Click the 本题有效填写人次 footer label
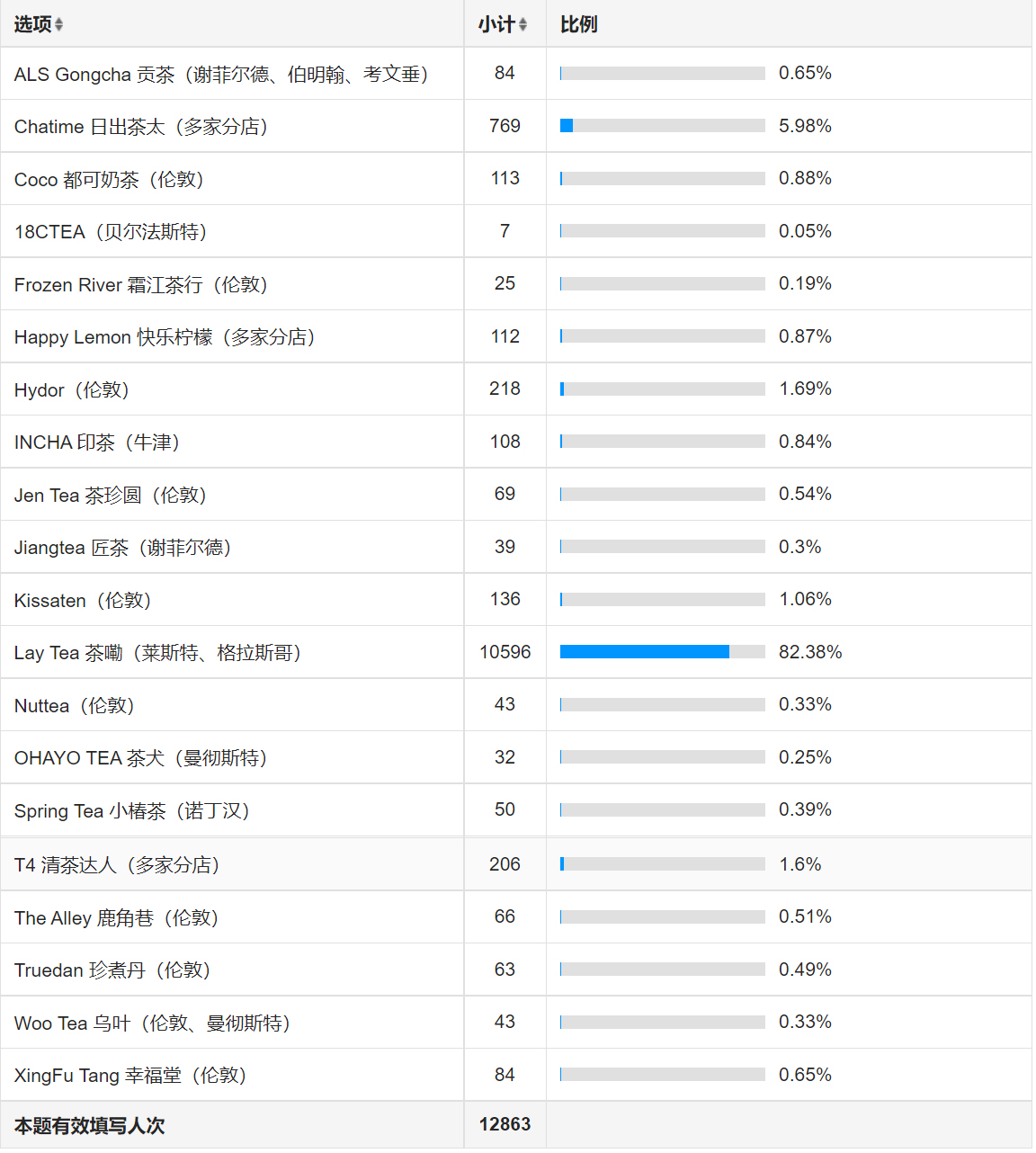 pyautogui.click(x=89, y=1126)
